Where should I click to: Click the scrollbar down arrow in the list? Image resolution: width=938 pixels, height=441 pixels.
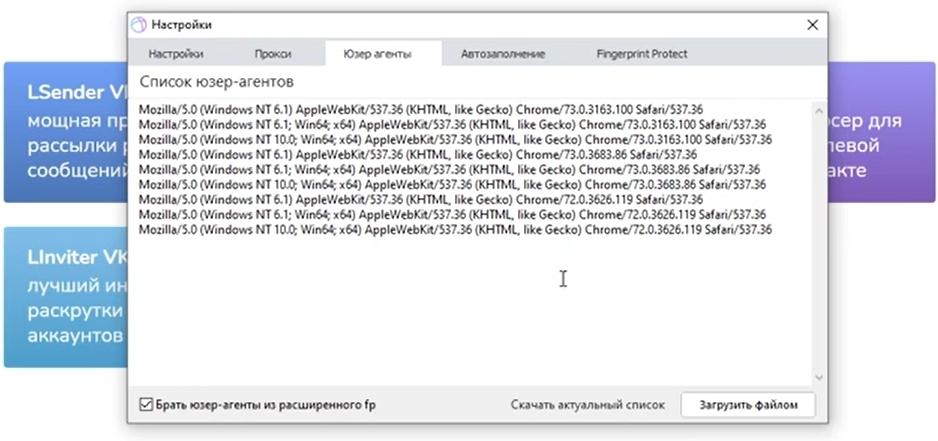click(818, 378)
